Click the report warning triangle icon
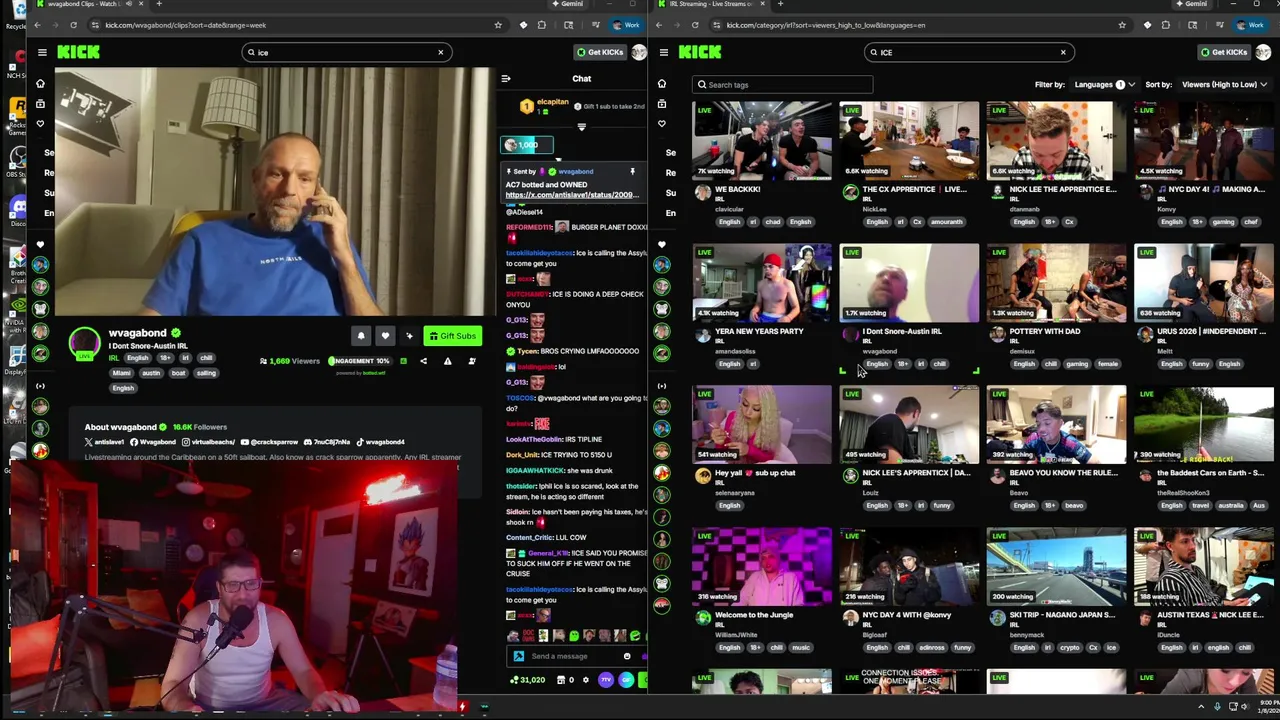 pyautogui.click(x=447, y=361)
